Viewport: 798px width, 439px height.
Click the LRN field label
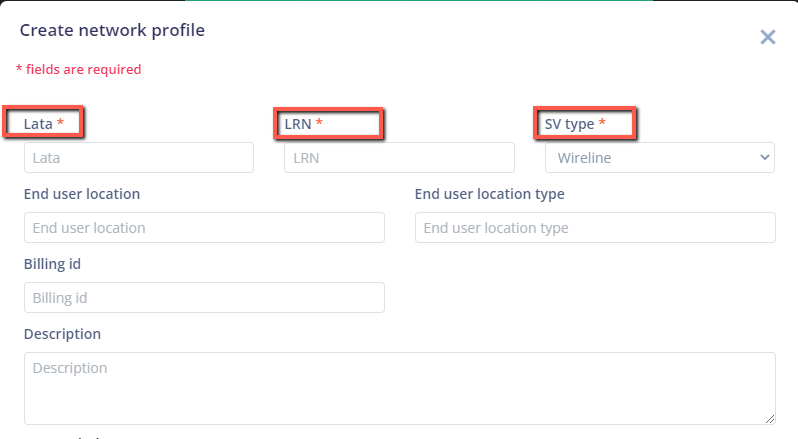(298, 123)
